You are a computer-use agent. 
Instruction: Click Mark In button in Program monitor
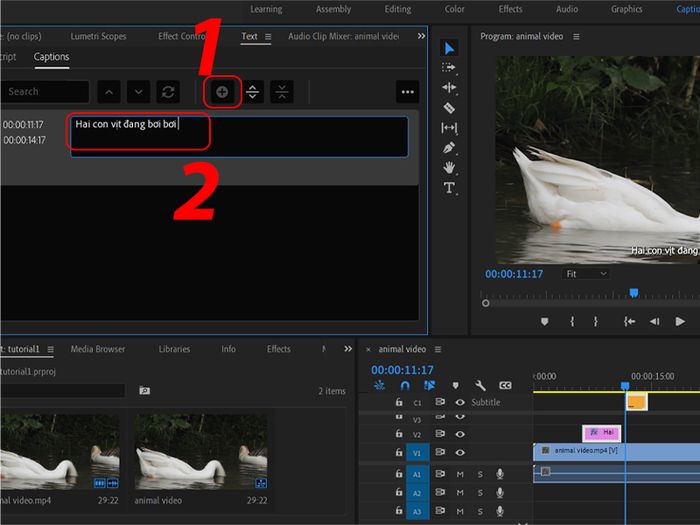pos(572,321)
